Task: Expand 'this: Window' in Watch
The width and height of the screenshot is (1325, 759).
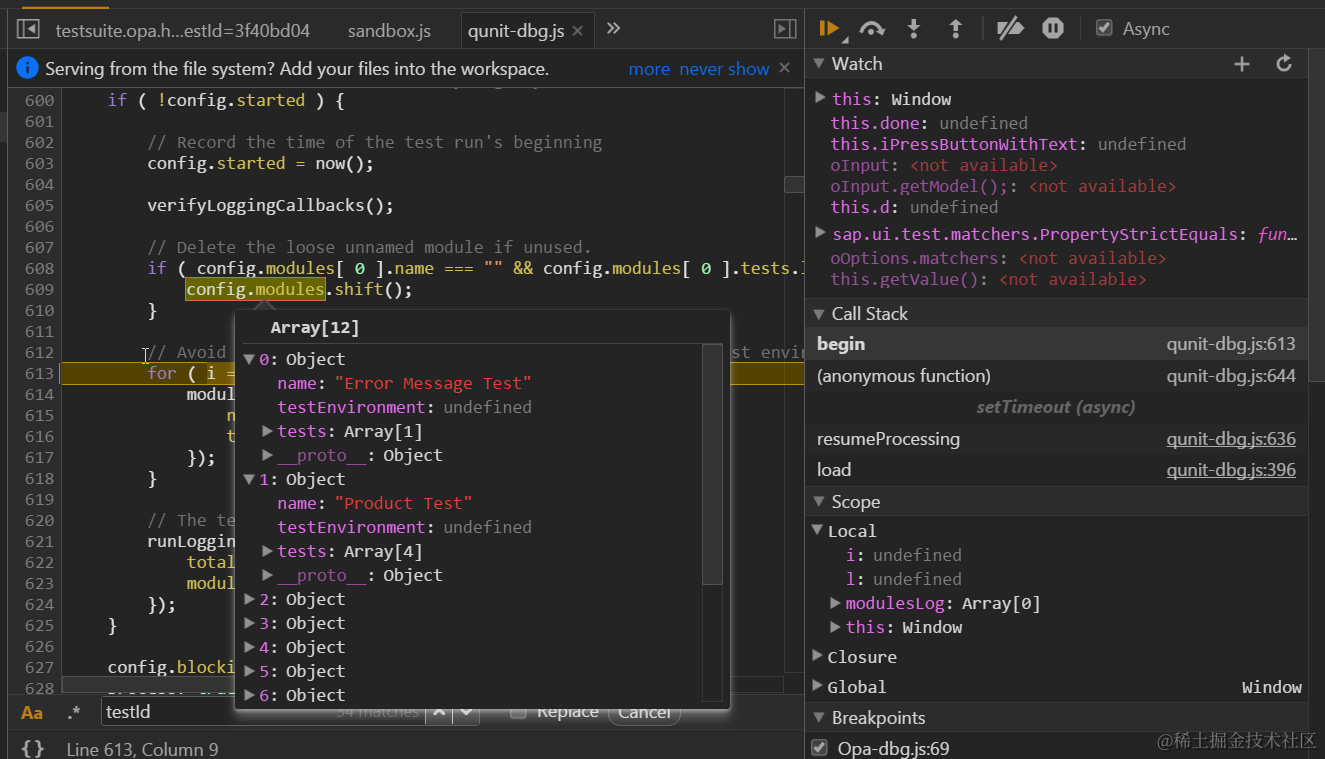Action: 820,98
